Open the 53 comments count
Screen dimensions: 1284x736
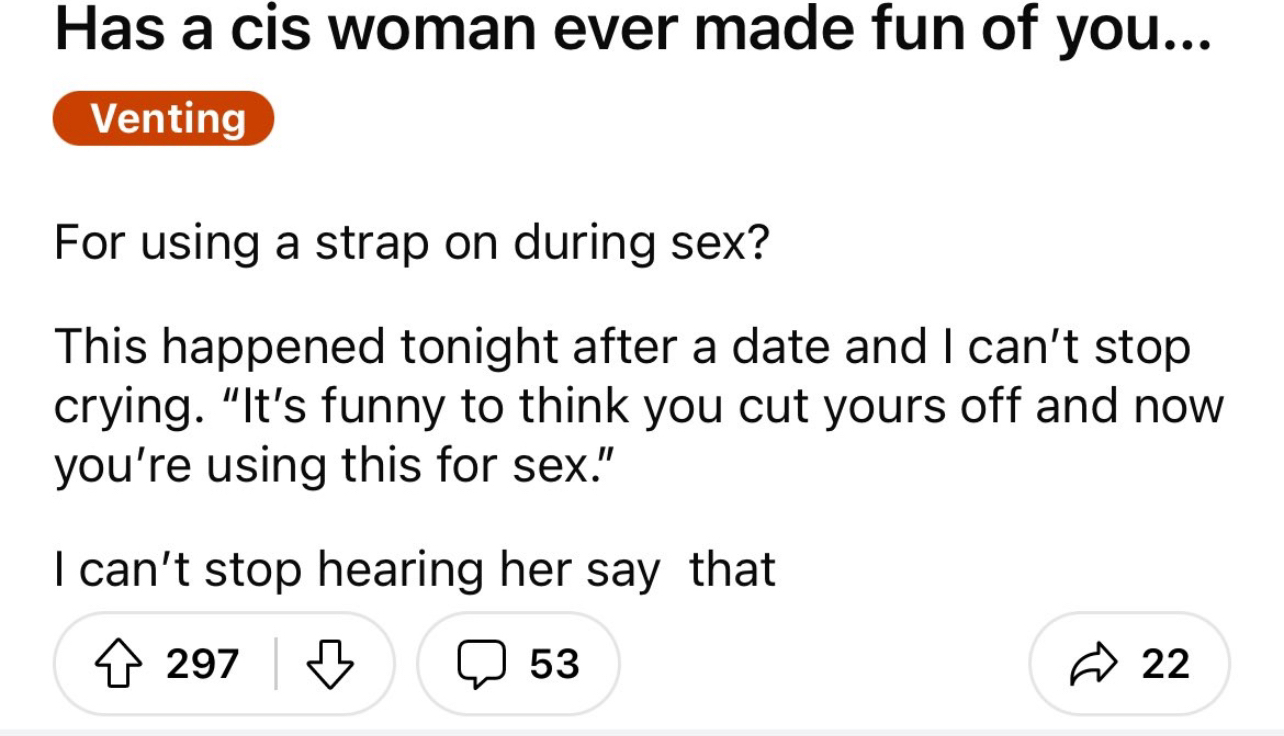(x=554, y=664)
